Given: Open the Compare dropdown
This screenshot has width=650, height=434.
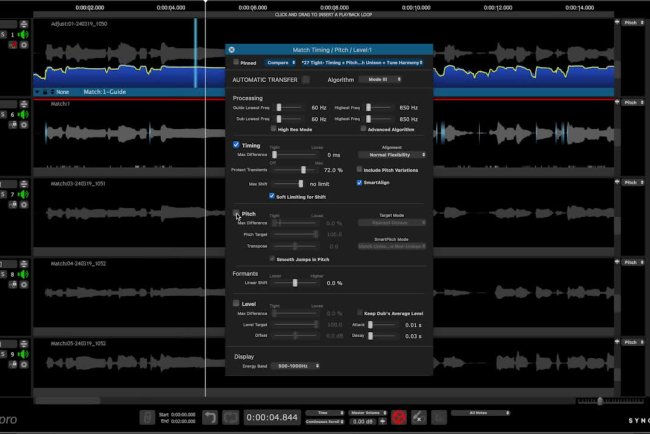Looking at the screenshot, I should (x=281, y=63).
